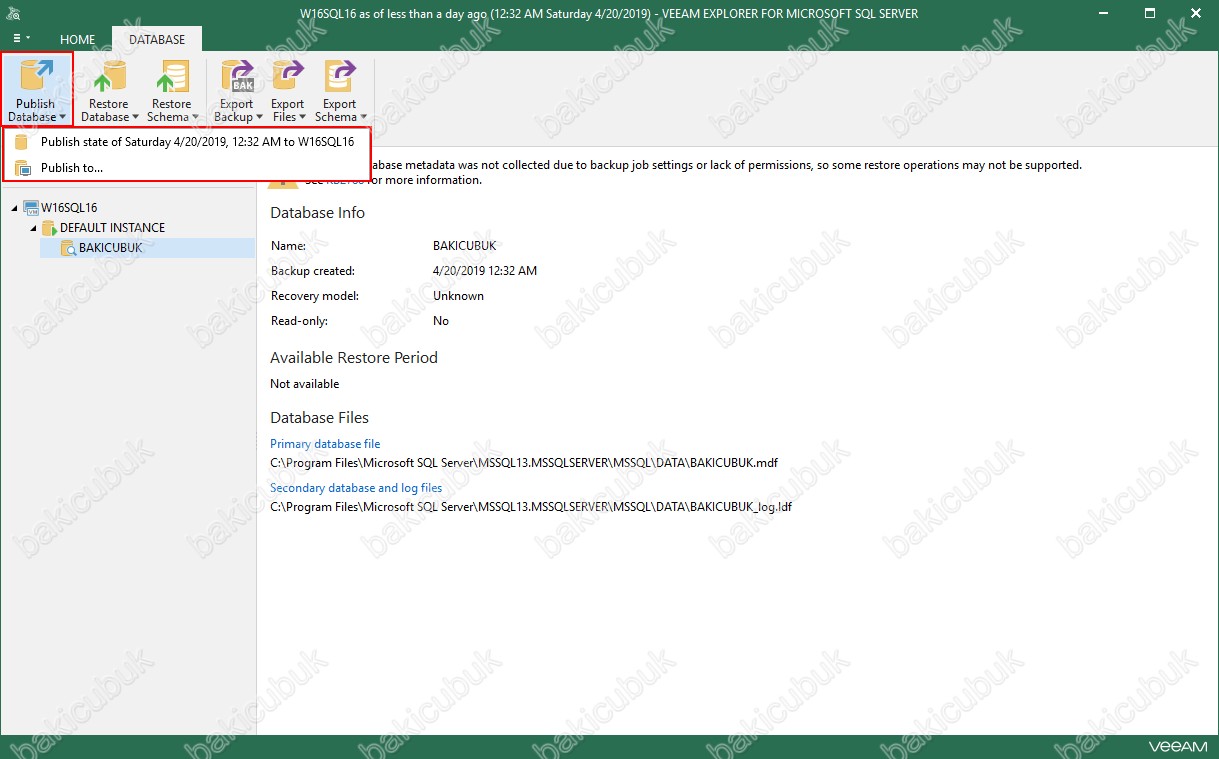Click the DEFAULT INSTANCE icon in tree

tap(49, 228)
